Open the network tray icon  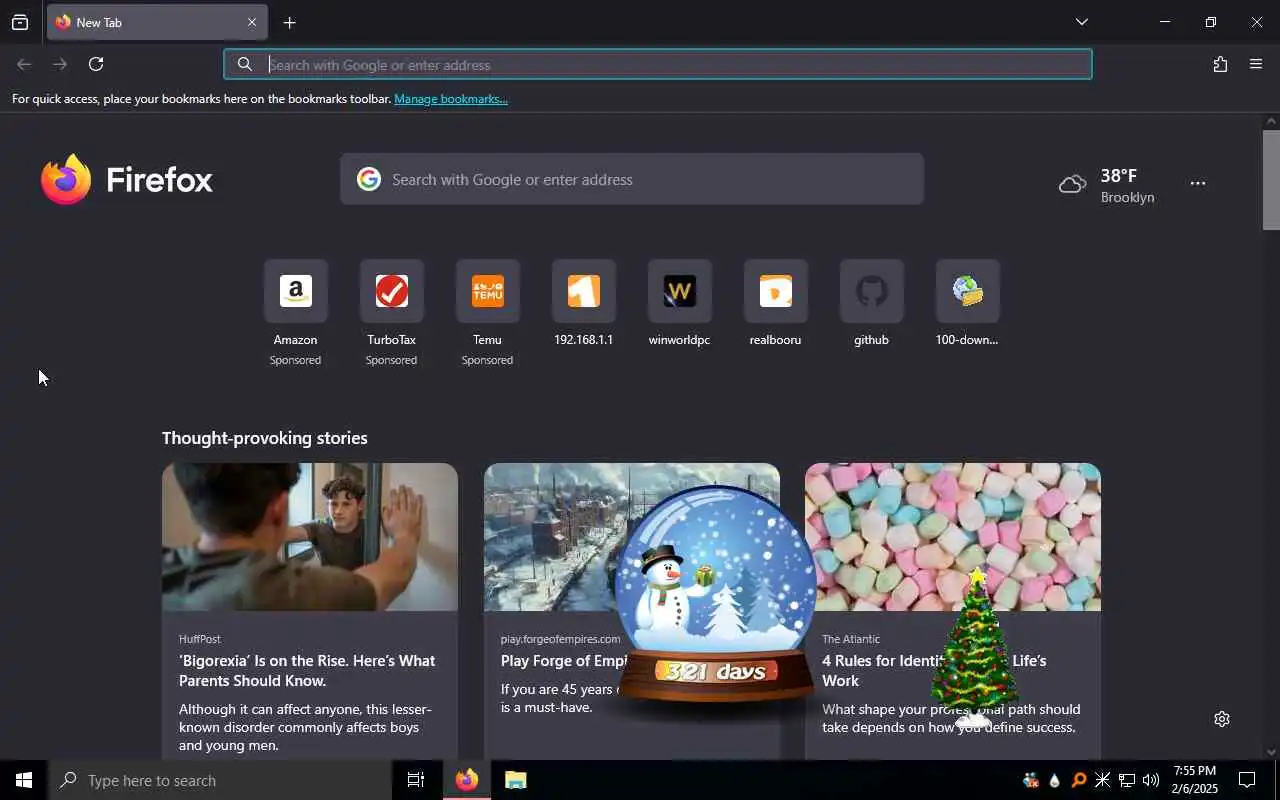[x=1127, y=780]
